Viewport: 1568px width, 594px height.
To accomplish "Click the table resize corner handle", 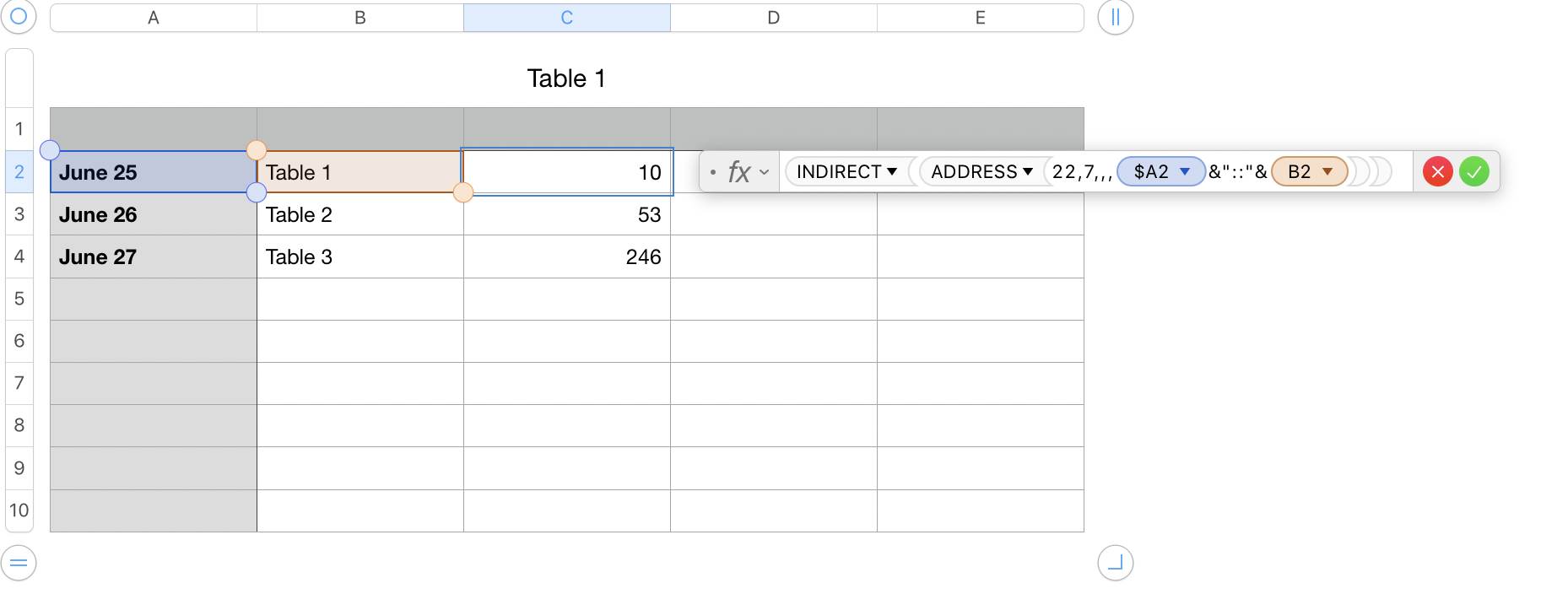I will click(1115, 563).
